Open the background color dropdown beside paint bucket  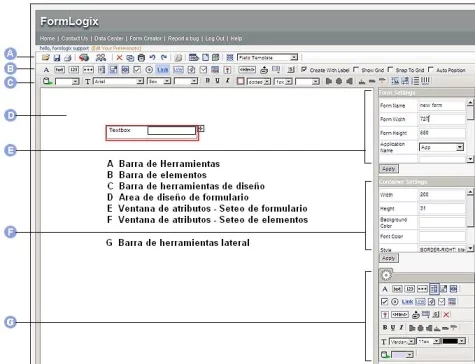click(67, 81)
